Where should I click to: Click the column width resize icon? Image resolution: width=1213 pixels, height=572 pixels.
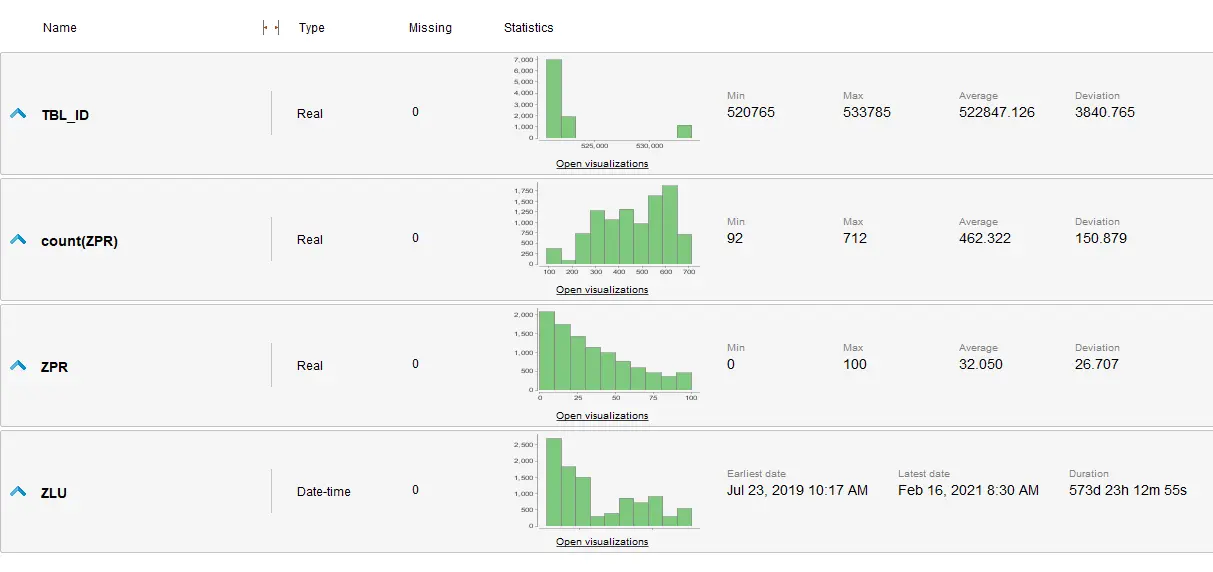click(x=270, y=28)
